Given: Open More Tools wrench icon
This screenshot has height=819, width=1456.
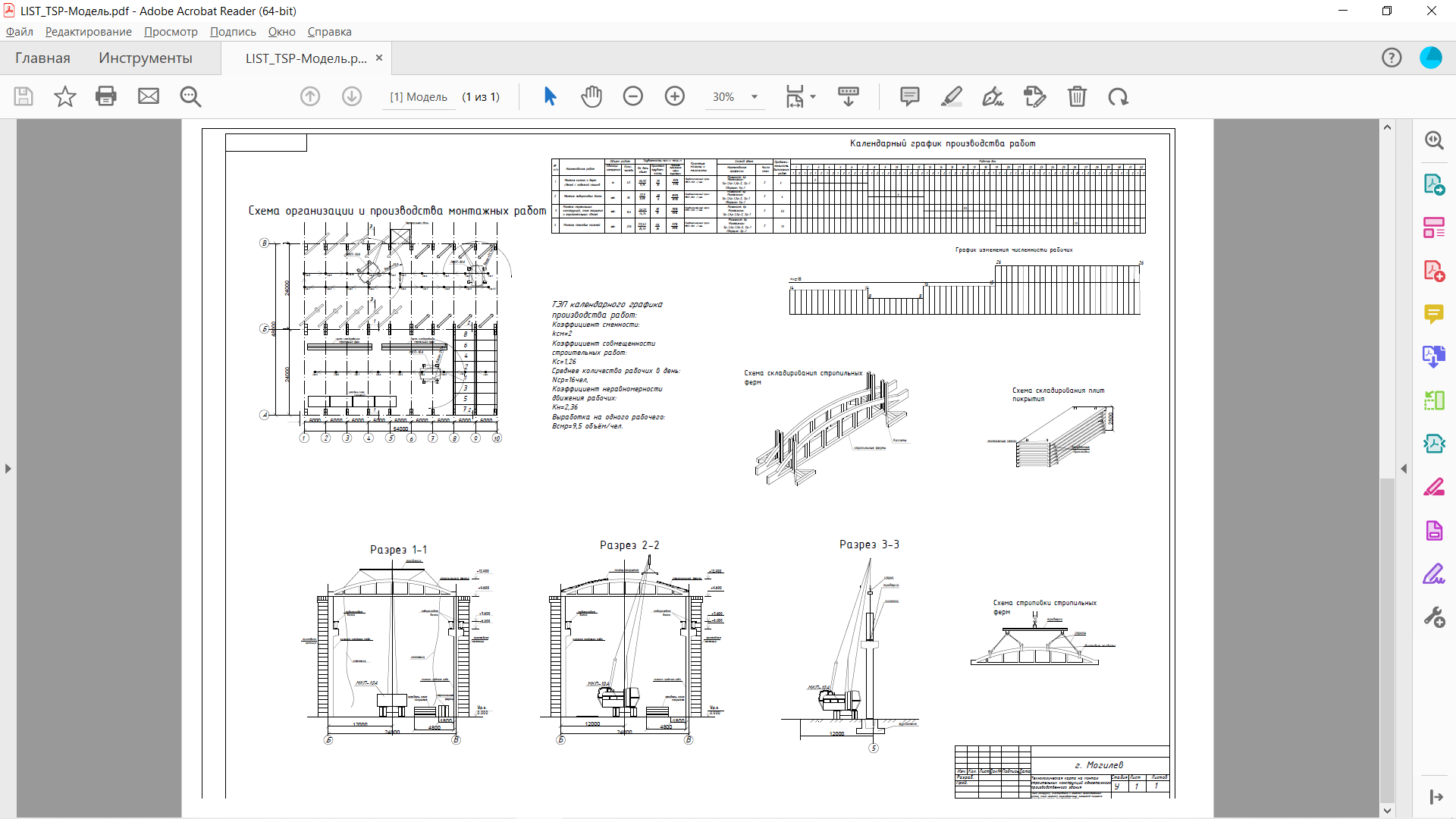Looking at the screenshot, I should pos(1434,617).
